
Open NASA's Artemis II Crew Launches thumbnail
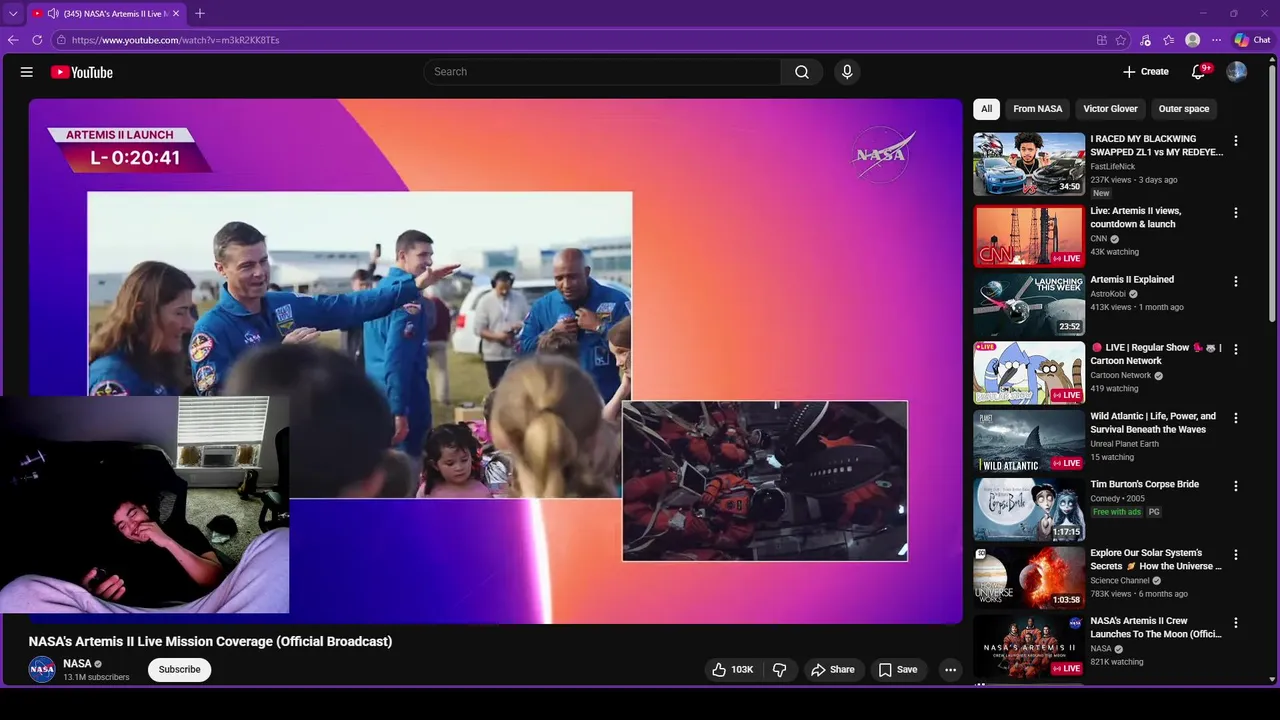[1029, 646]
